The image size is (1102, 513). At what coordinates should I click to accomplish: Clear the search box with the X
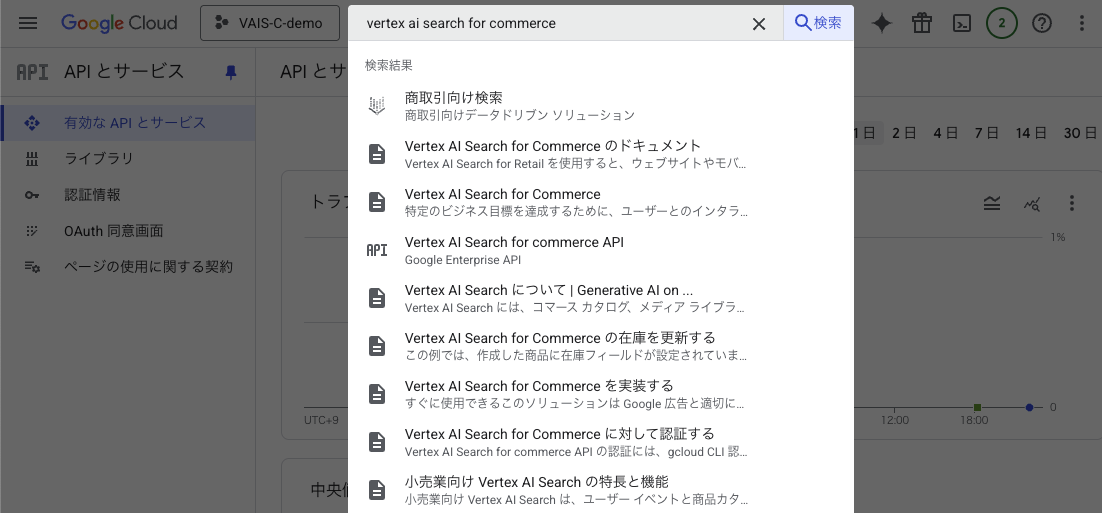759,24
